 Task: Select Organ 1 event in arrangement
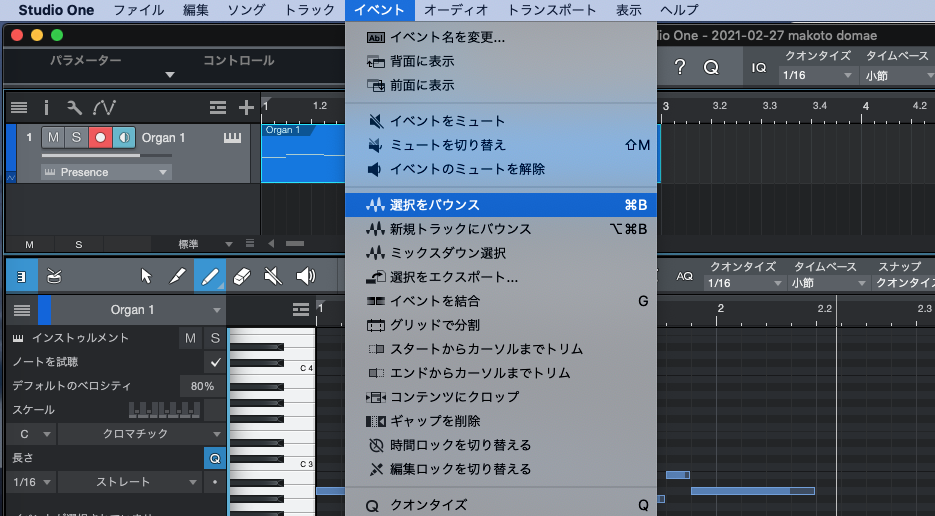click(x=303, y=153)
